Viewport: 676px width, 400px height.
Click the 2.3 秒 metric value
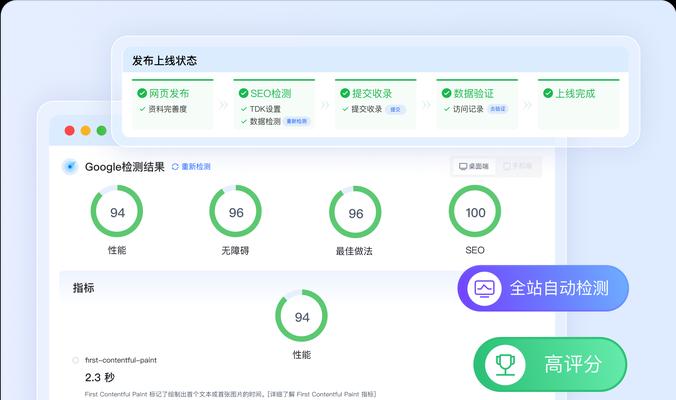tap(100, 378)
